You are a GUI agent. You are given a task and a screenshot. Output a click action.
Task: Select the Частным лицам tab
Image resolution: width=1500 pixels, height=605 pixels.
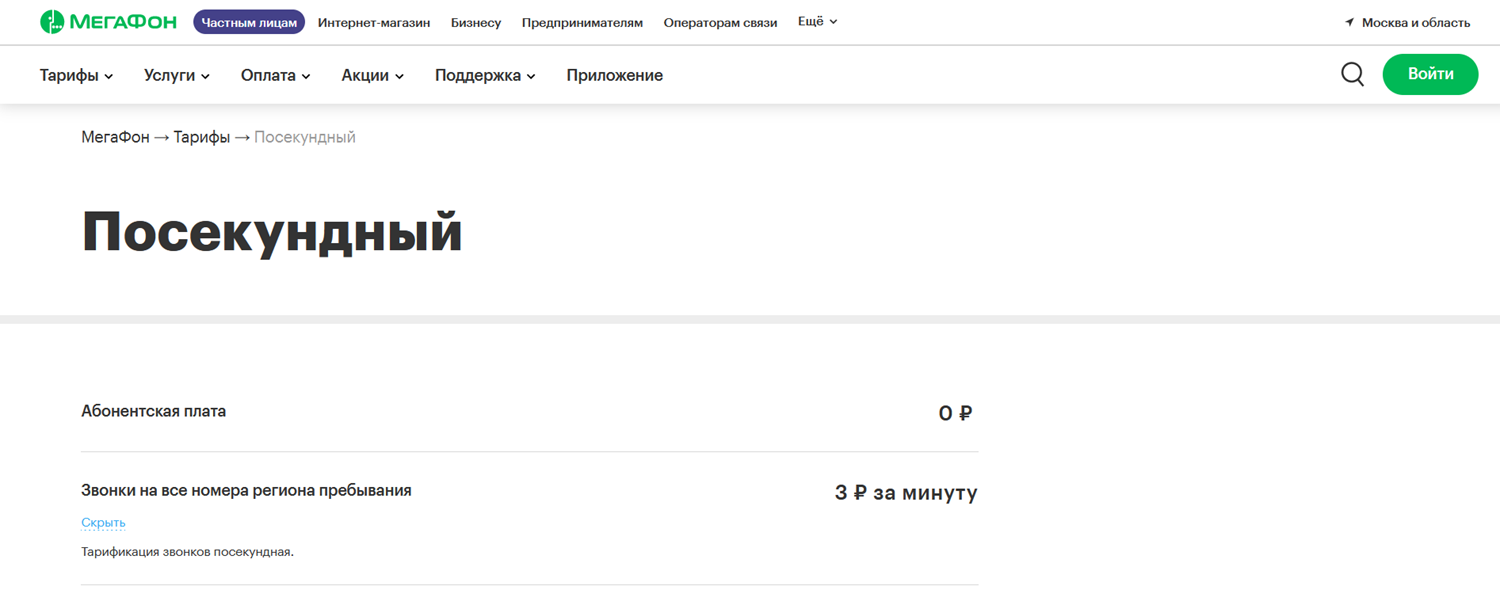249,22
